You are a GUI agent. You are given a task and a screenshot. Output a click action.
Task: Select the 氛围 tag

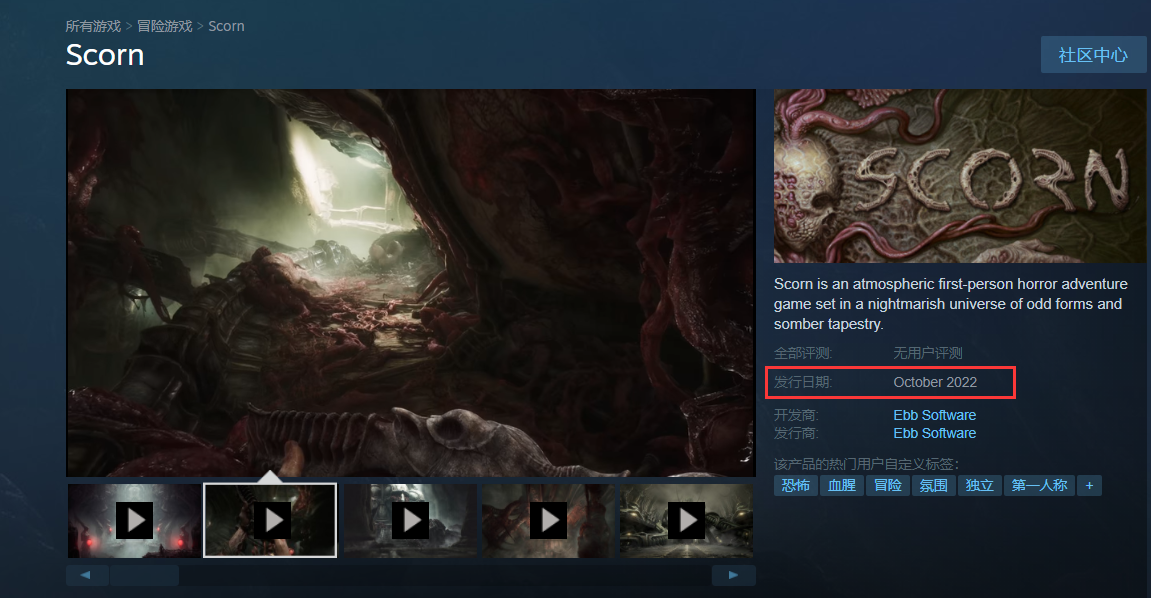tap(934, 486)
